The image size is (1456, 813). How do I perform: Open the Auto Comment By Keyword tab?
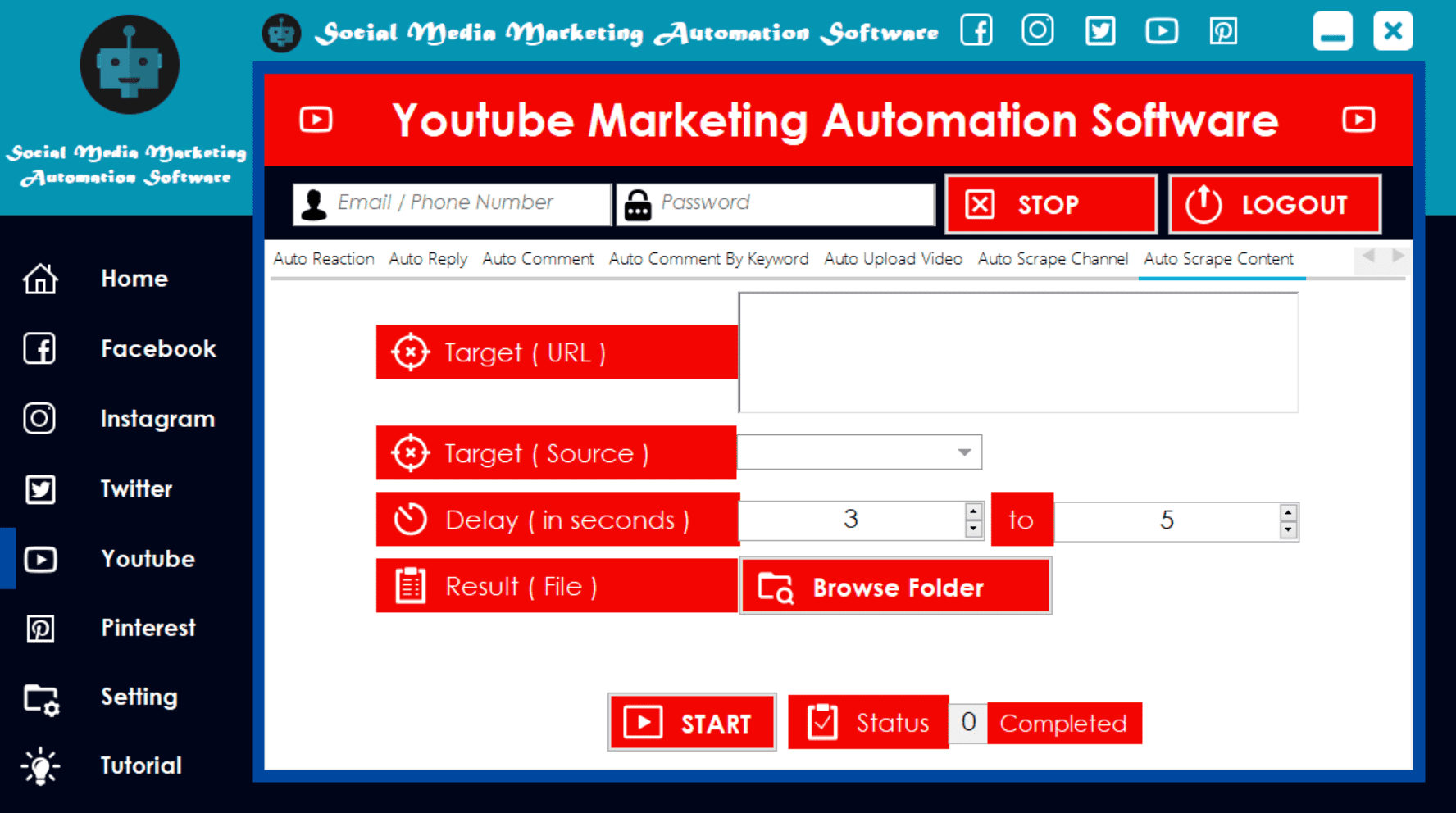point(708,259)
